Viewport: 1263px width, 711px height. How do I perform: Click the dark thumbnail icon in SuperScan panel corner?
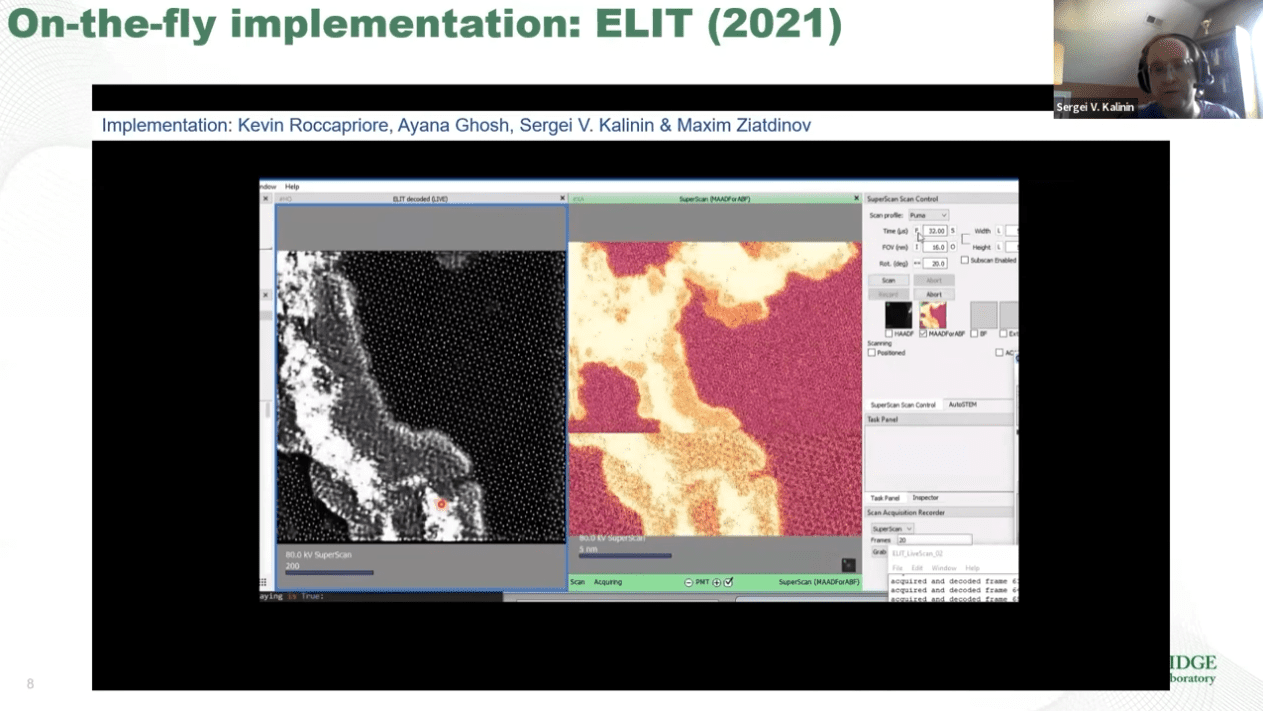click(848, 565)
